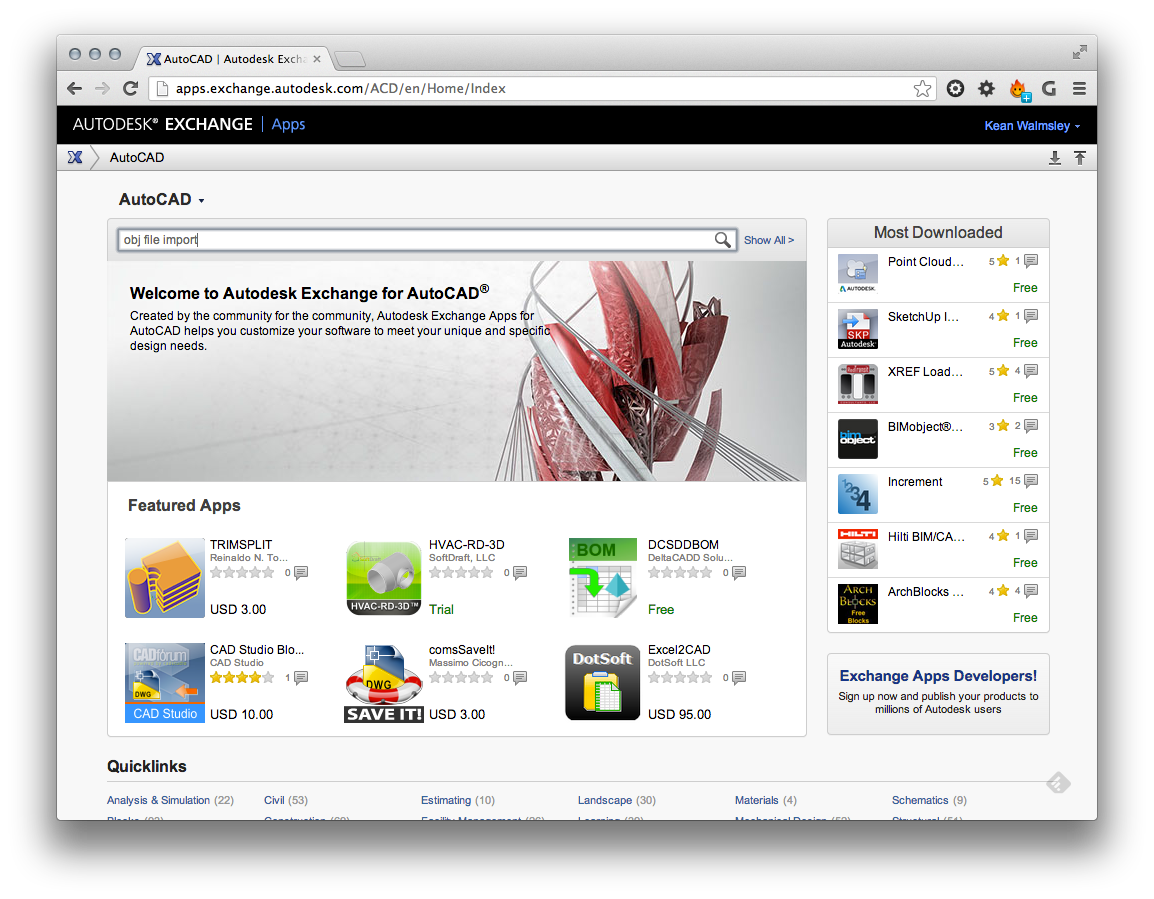The width and height of the screenshot is (1154, 899).
Task: Click the download arrow icon in breadcrumb bar
Action: (1054, 157)
